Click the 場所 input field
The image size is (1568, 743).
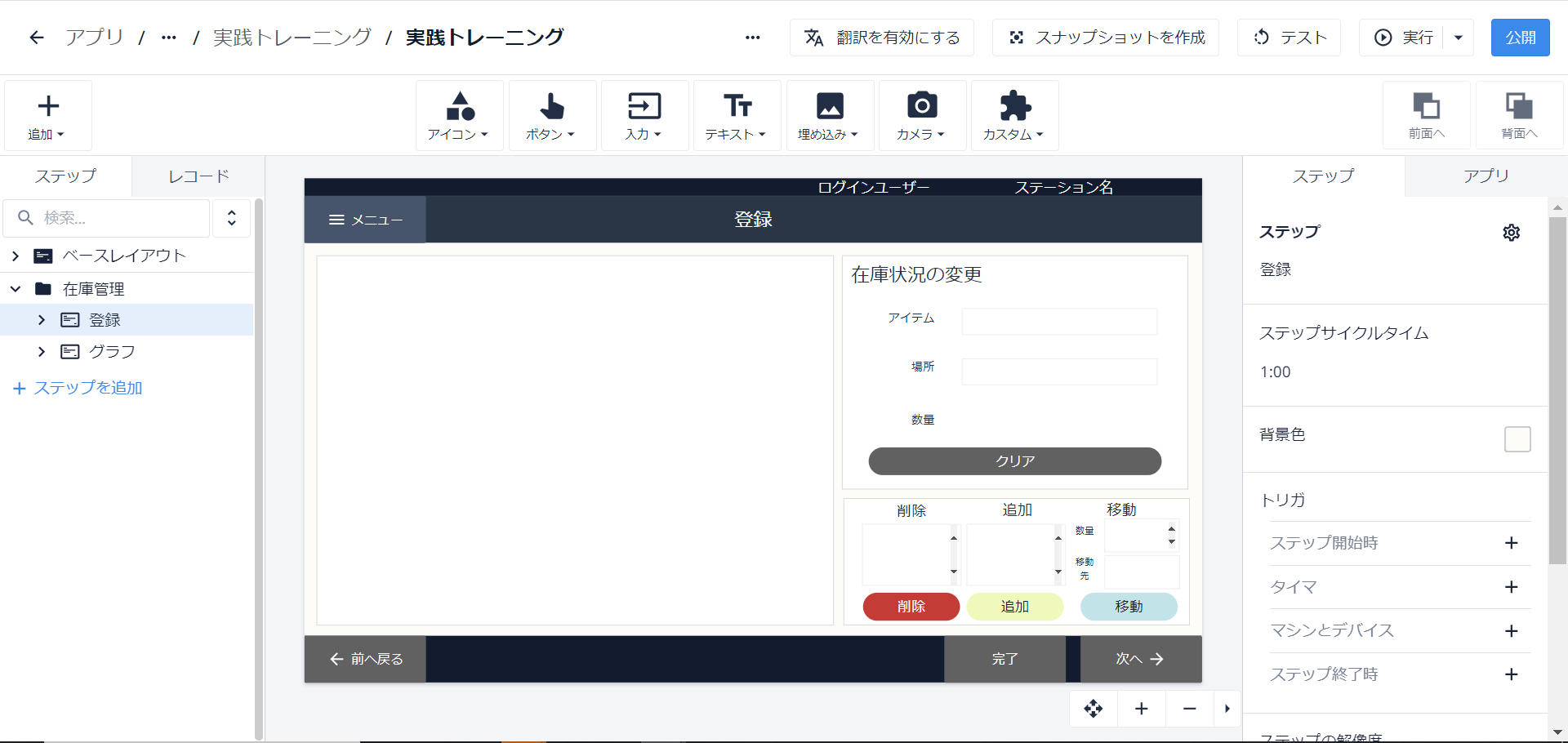tap(1059, 371)
